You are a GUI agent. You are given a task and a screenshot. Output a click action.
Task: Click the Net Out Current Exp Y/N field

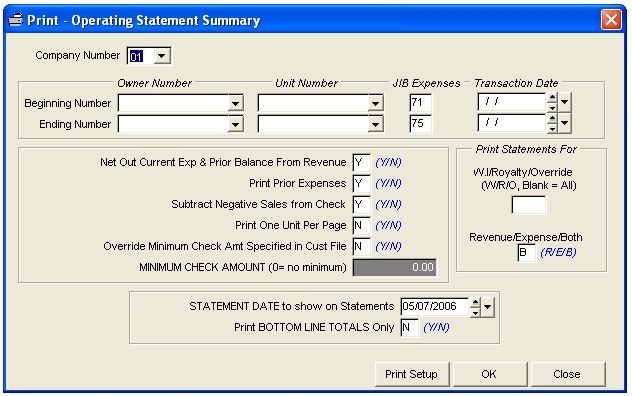pyautogui.click(x=361, y=163)
